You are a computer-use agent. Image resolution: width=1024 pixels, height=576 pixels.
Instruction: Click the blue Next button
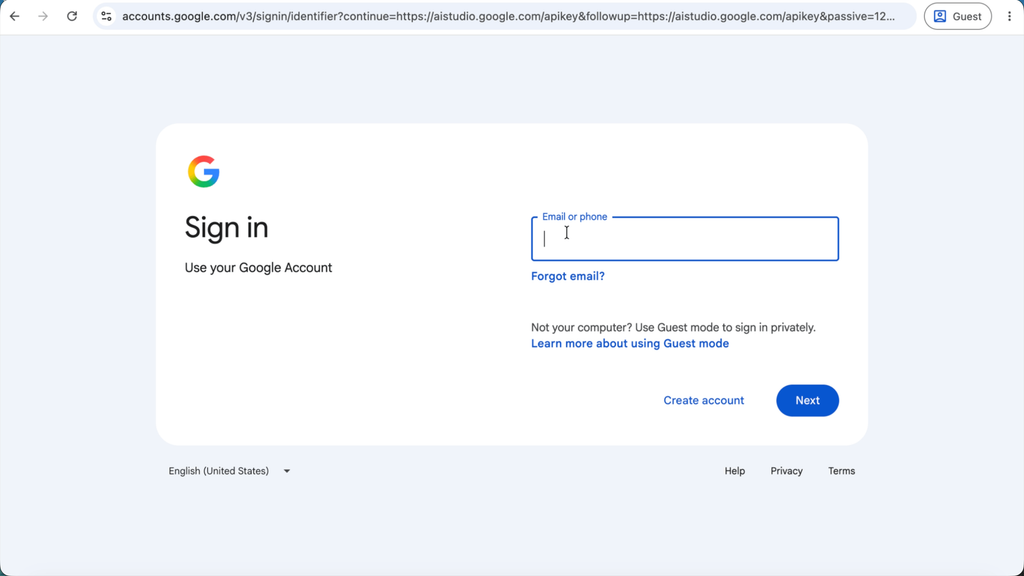(x=807, y=400)
